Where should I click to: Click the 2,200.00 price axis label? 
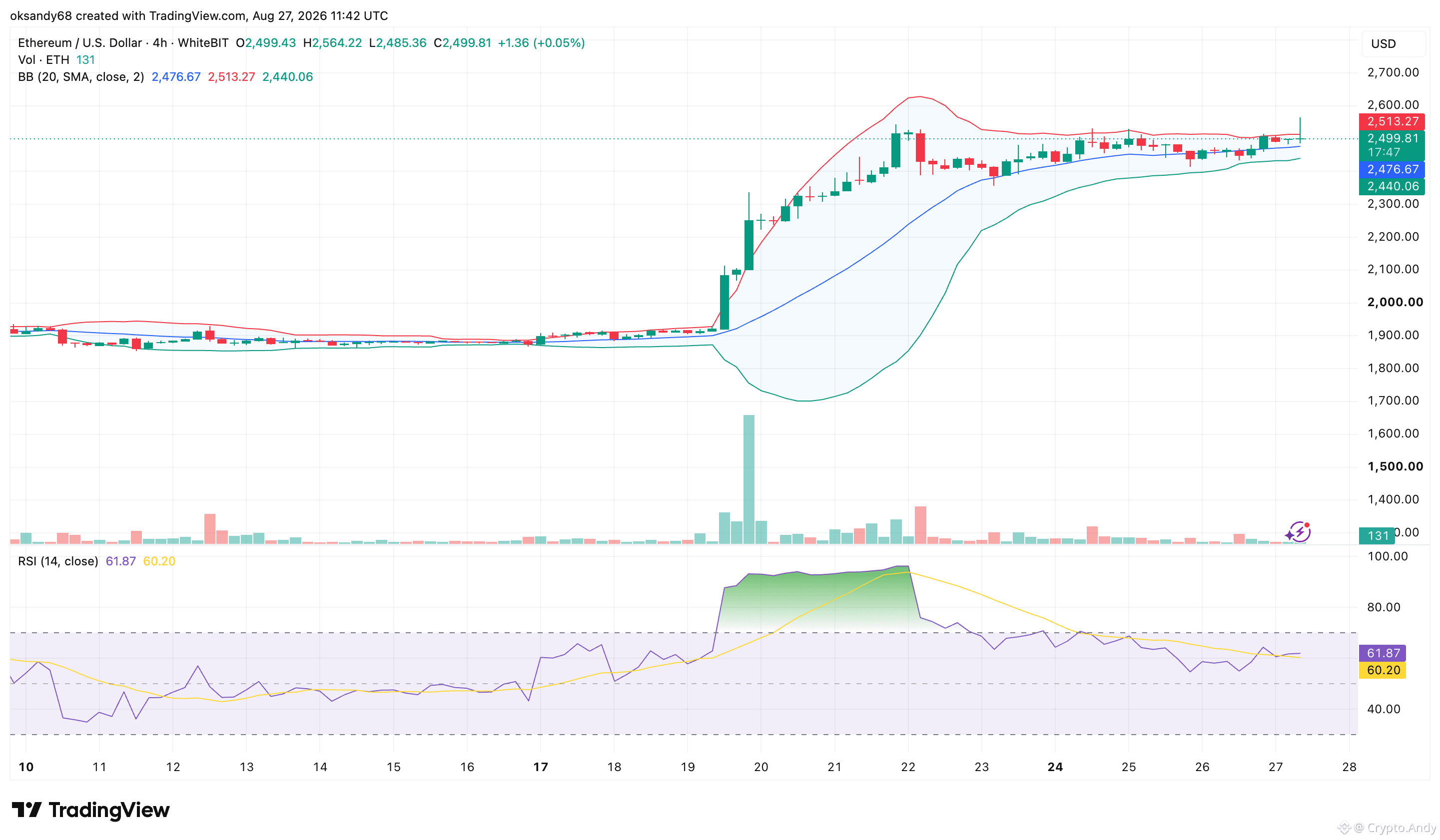click(1393, 237)
